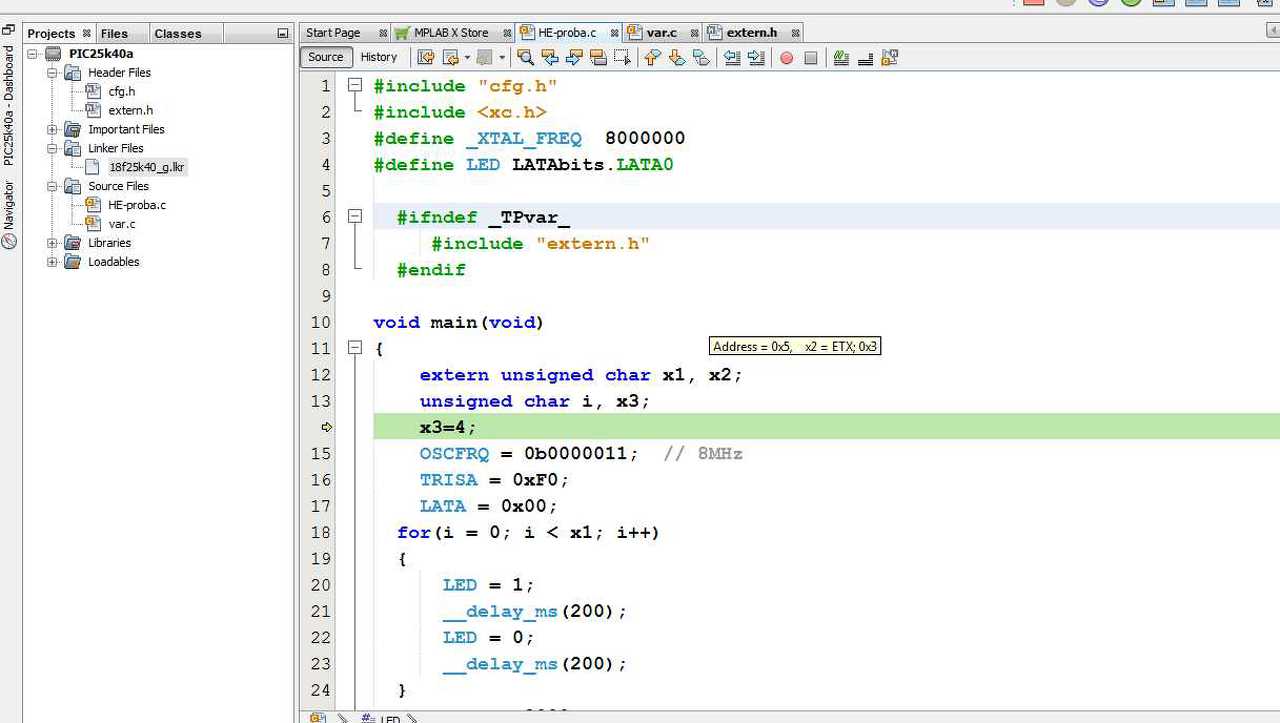Shift the current line left
The image size is (1280, 723).
pyautogui.click(x=732, y=58)
